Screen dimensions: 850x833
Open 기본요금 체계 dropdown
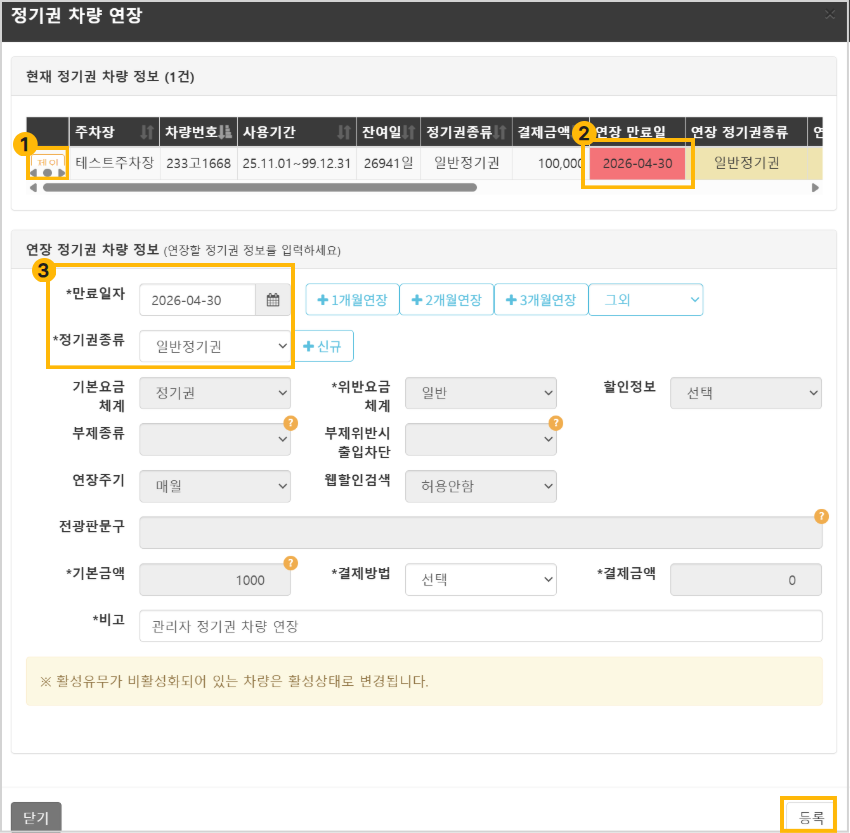pyautogui.click(x=215, y=393)
